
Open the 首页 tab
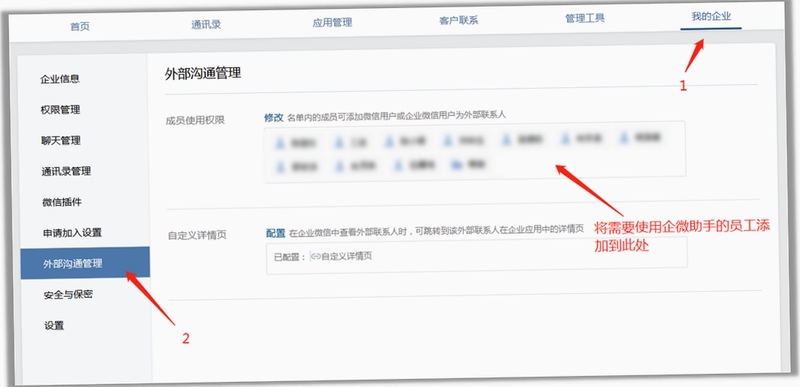80,27
